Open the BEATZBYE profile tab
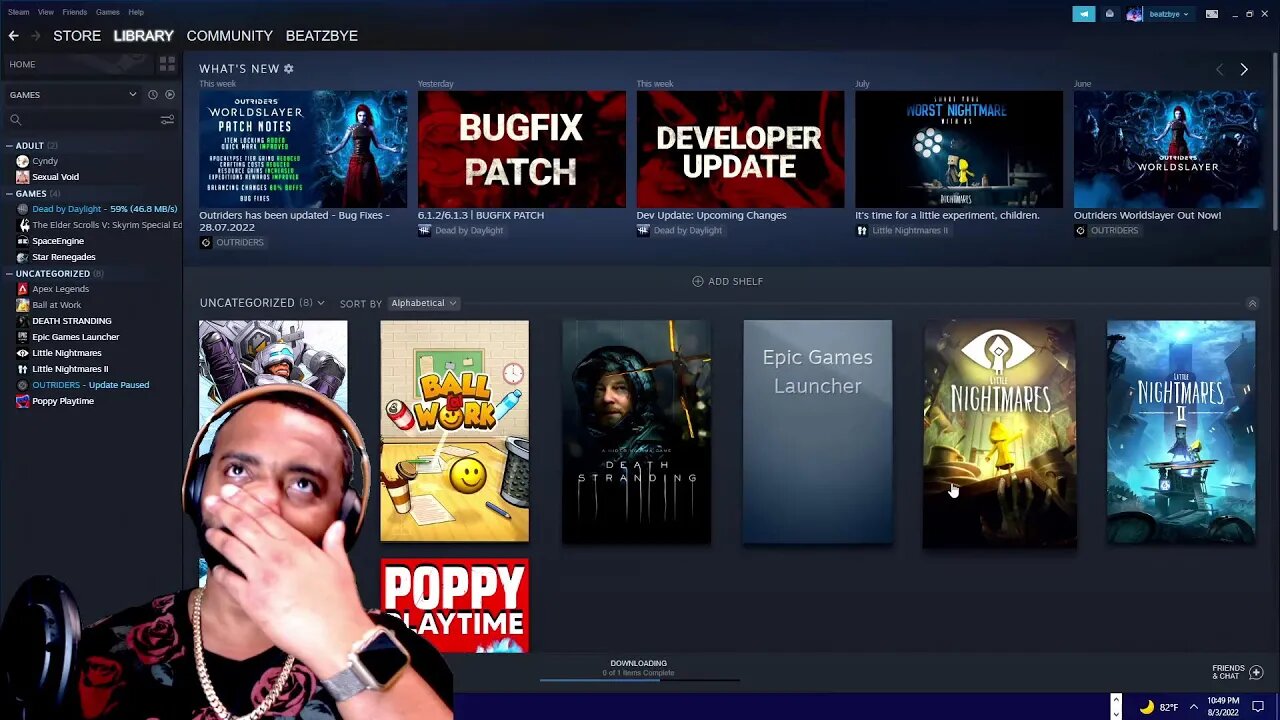The image size is (1280, 720). coord(322,36)
